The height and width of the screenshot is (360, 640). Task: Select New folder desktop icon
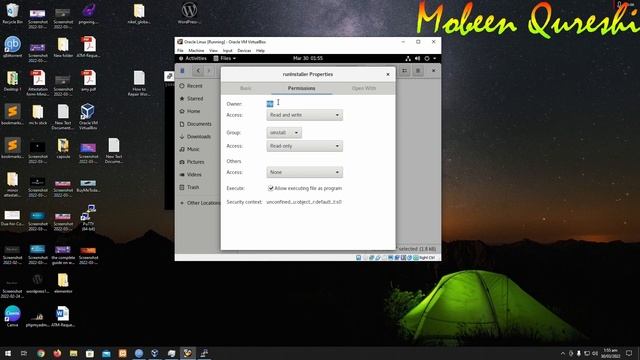[63, 47]
